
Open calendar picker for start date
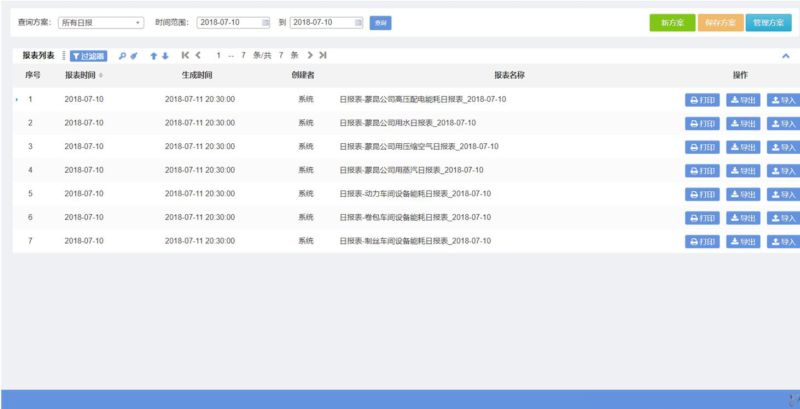click(x=265, y=22)
